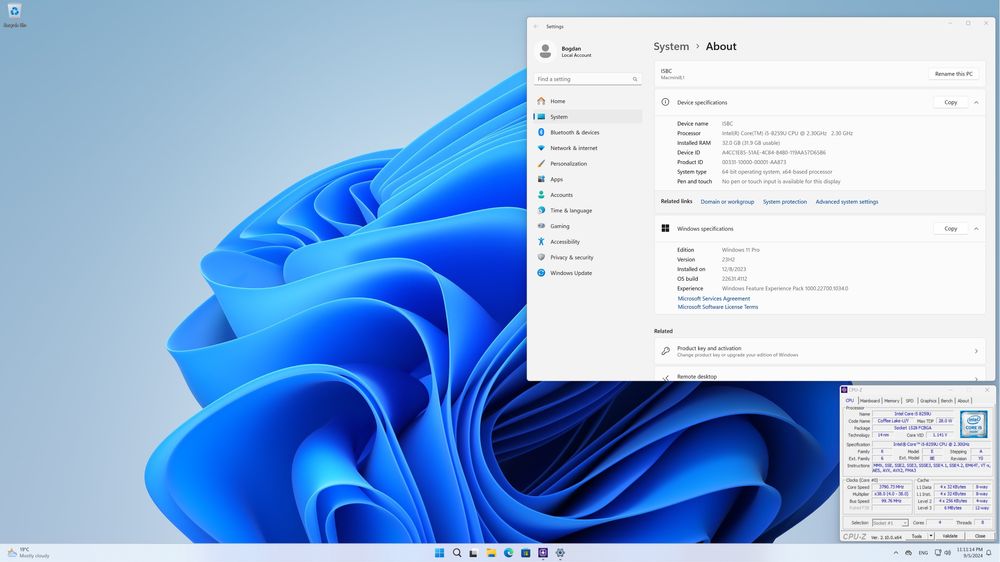Click Rename this PC
The height and width of the screenshot is (562, 1000).
953,74
